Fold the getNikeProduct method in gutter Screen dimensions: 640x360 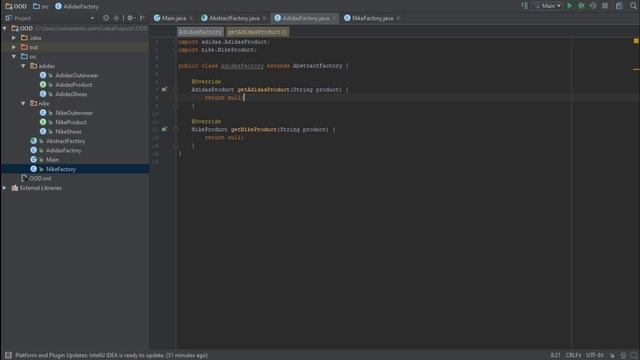coord(176,129)
